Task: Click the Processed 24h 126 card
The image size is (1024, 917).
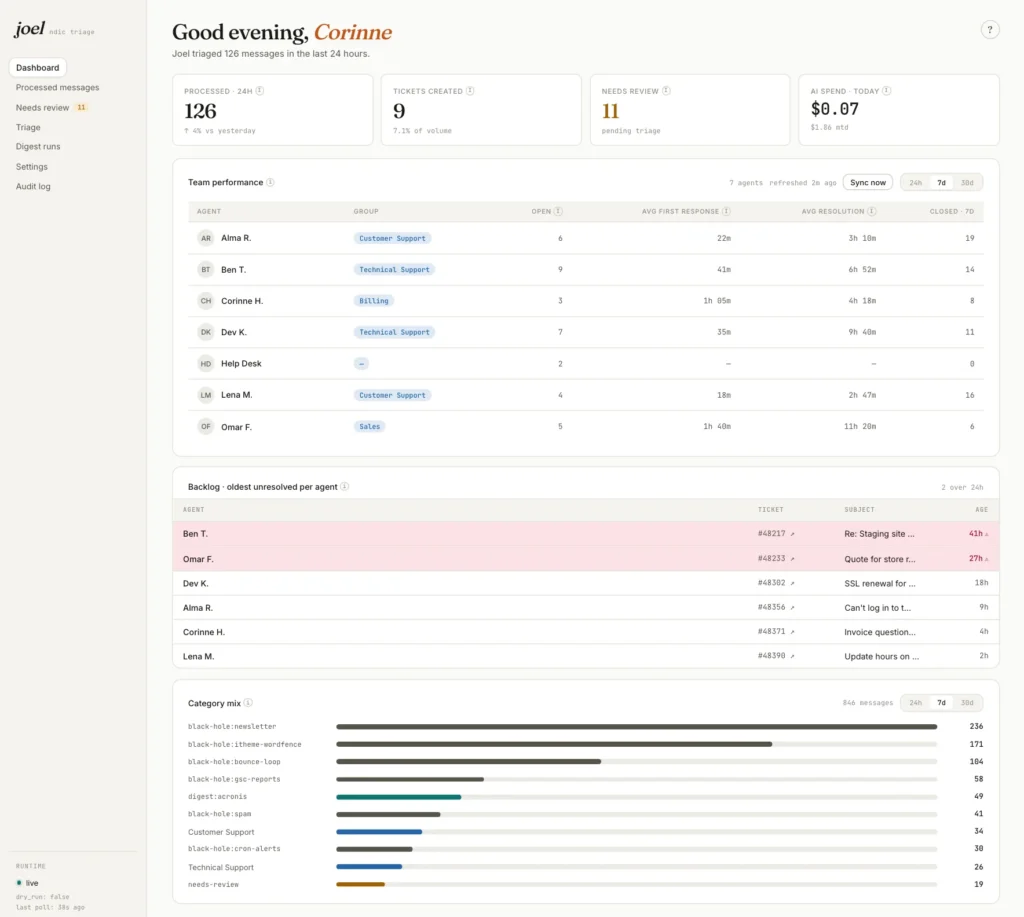Action: click(x=272, y=110)
